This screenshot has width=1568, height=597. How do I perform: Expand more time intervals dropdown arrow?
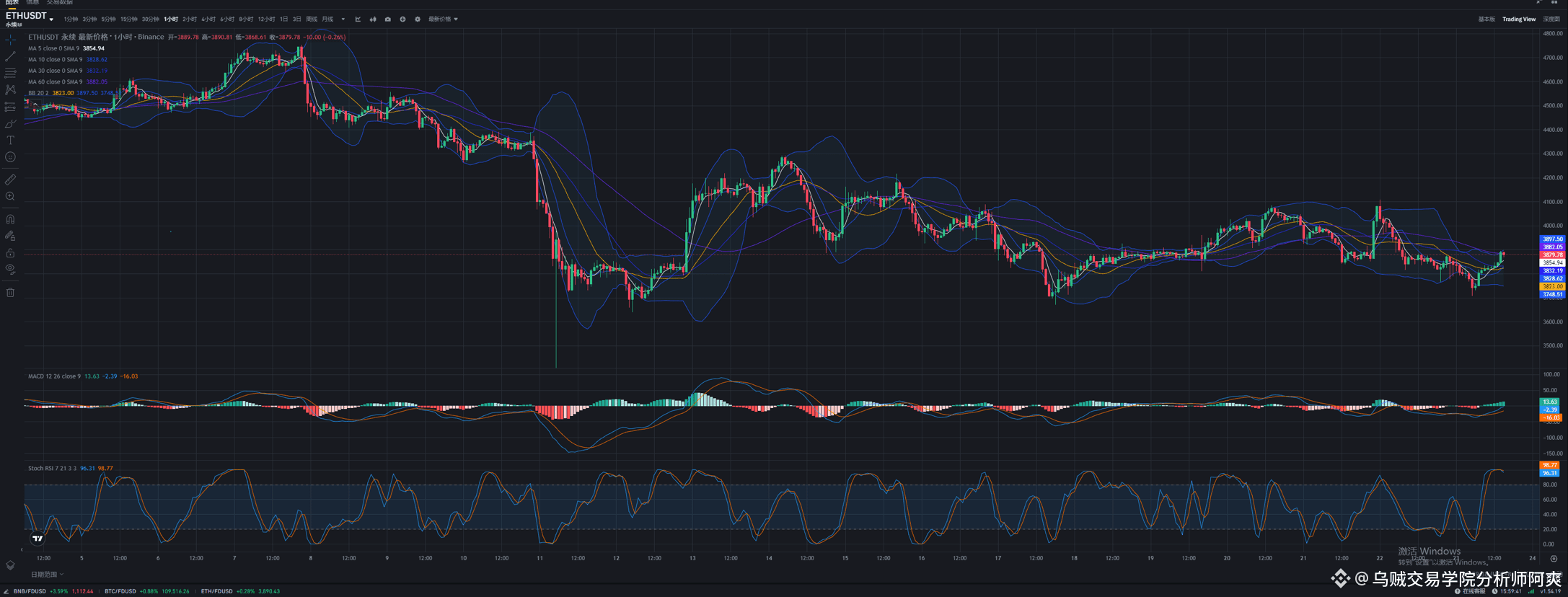point(343,19)
